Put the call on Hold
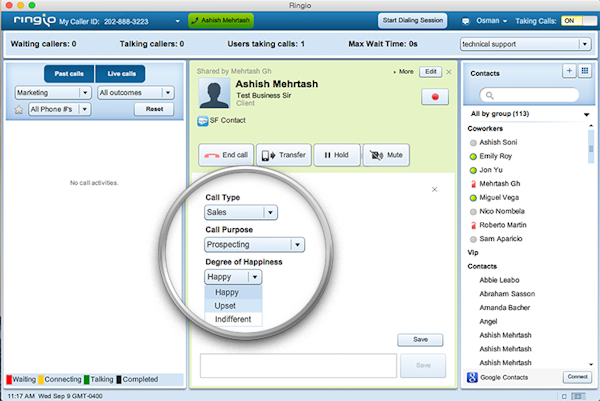Screen dimensions: 600x401 [x=337, y=155]
